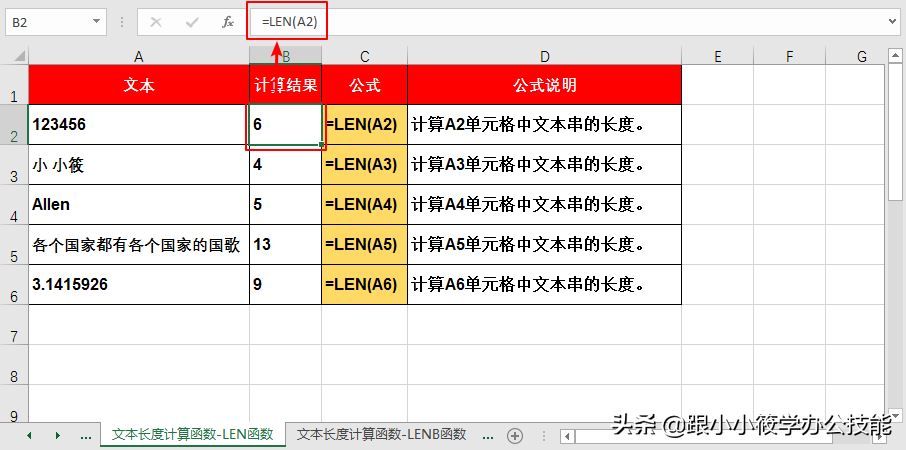Image resolution: width=906 pixels, height=450 pixels.
Task: Select column C header
Action: (x=365, y=56)
